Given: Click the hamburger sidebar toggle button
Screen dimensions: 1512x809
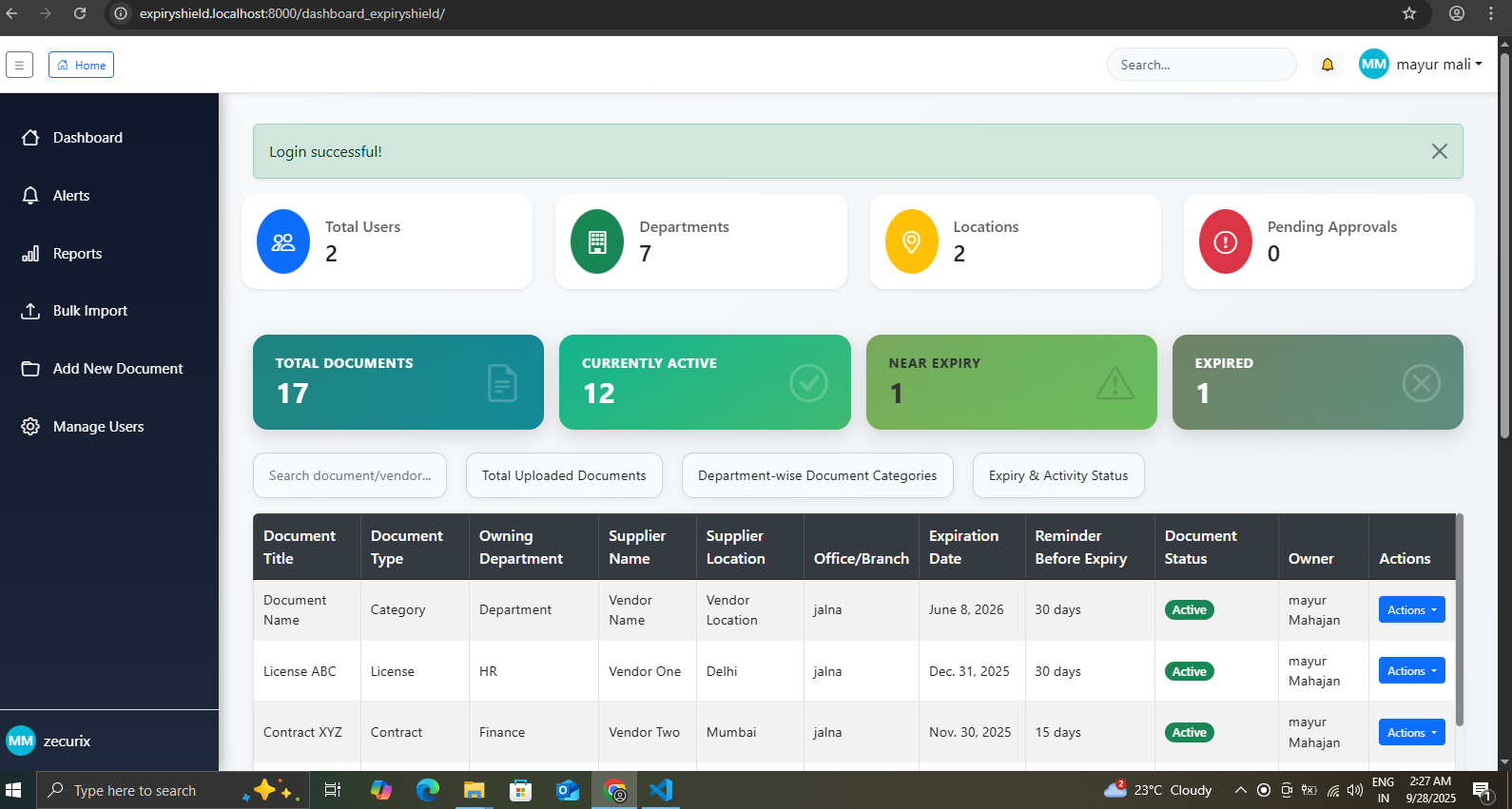Looking at the screenshot, I should coord(19,65).
